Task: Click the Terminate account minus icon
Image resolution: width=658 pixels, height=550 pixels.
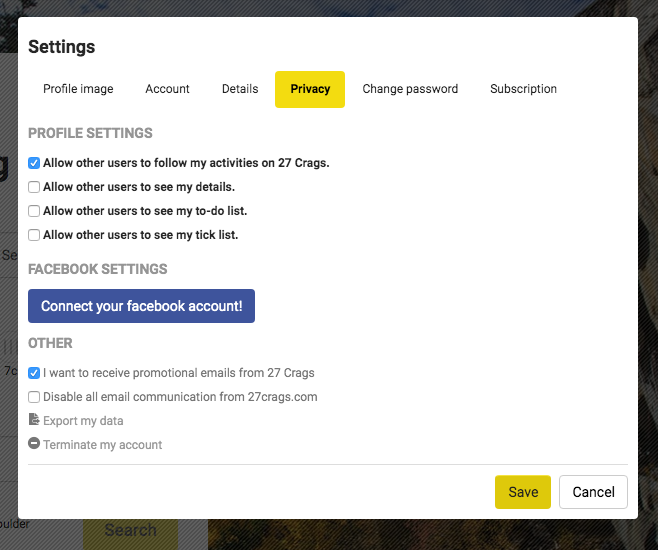Action: click(34, 443)
